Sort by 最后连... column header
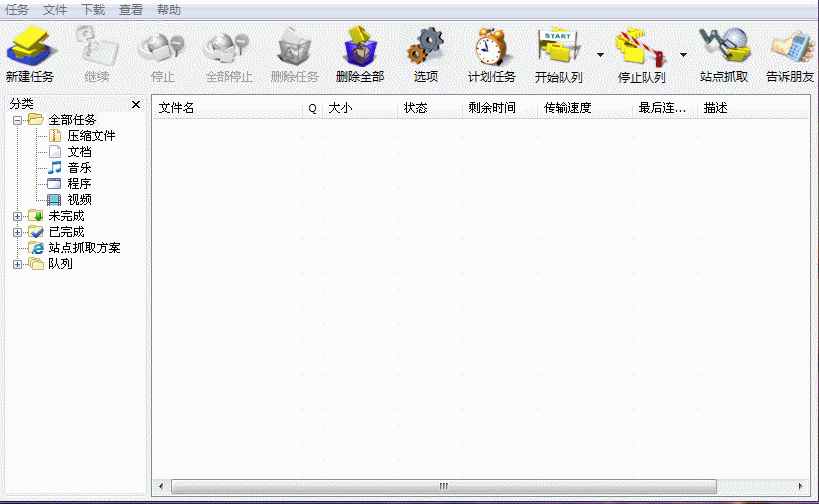This screenshot has width=819, height=504. (x=665, y=108)
